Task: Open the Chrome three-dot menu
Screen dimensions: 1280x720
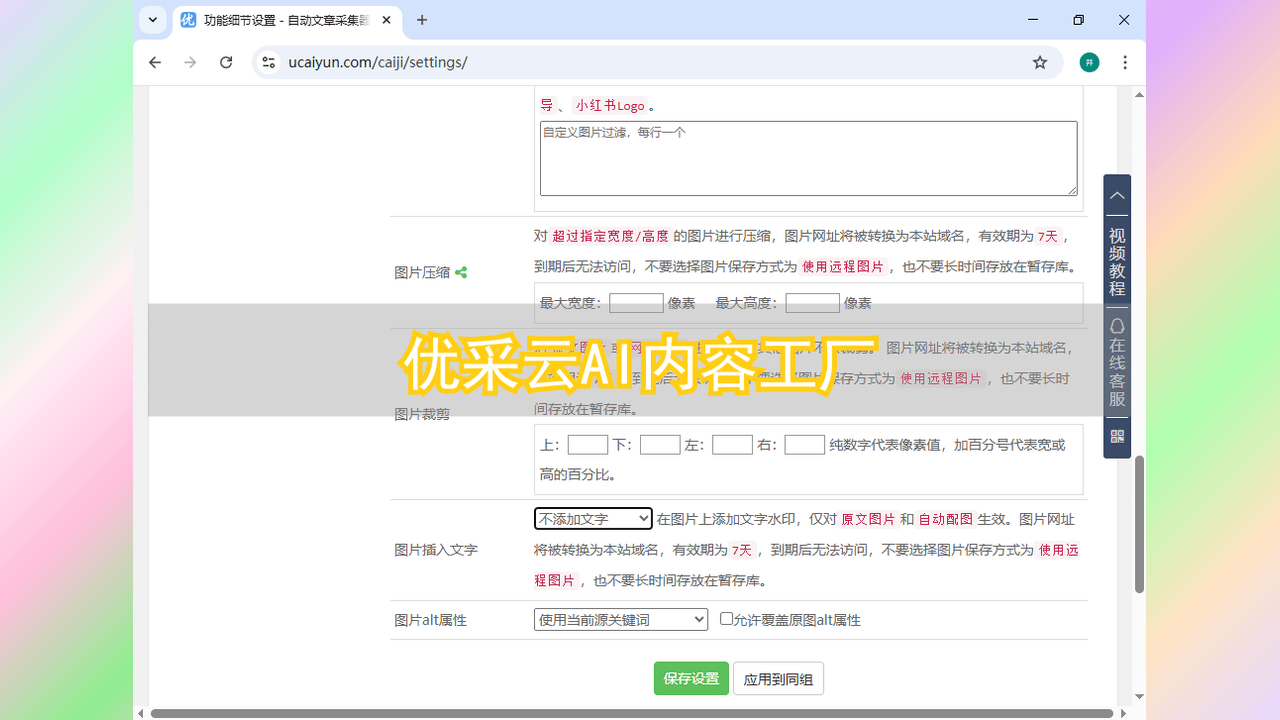Action: coord(1125,62)
